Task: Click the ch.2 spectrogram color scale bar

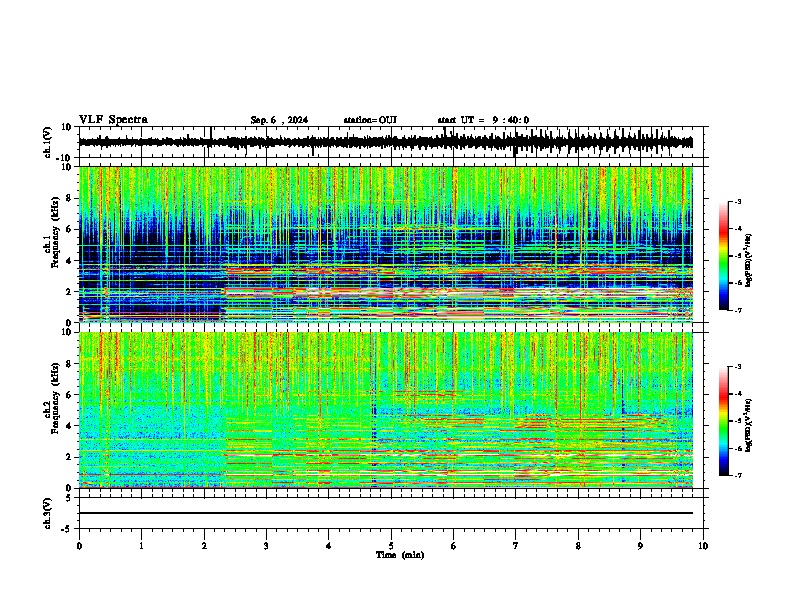Action: click(x=724, y=421)
